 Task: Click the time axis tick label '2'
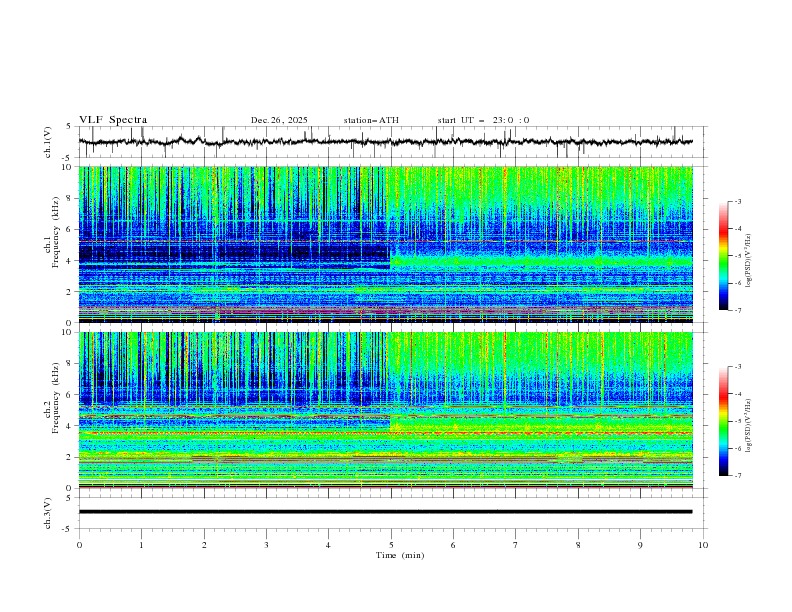[204, 545]
